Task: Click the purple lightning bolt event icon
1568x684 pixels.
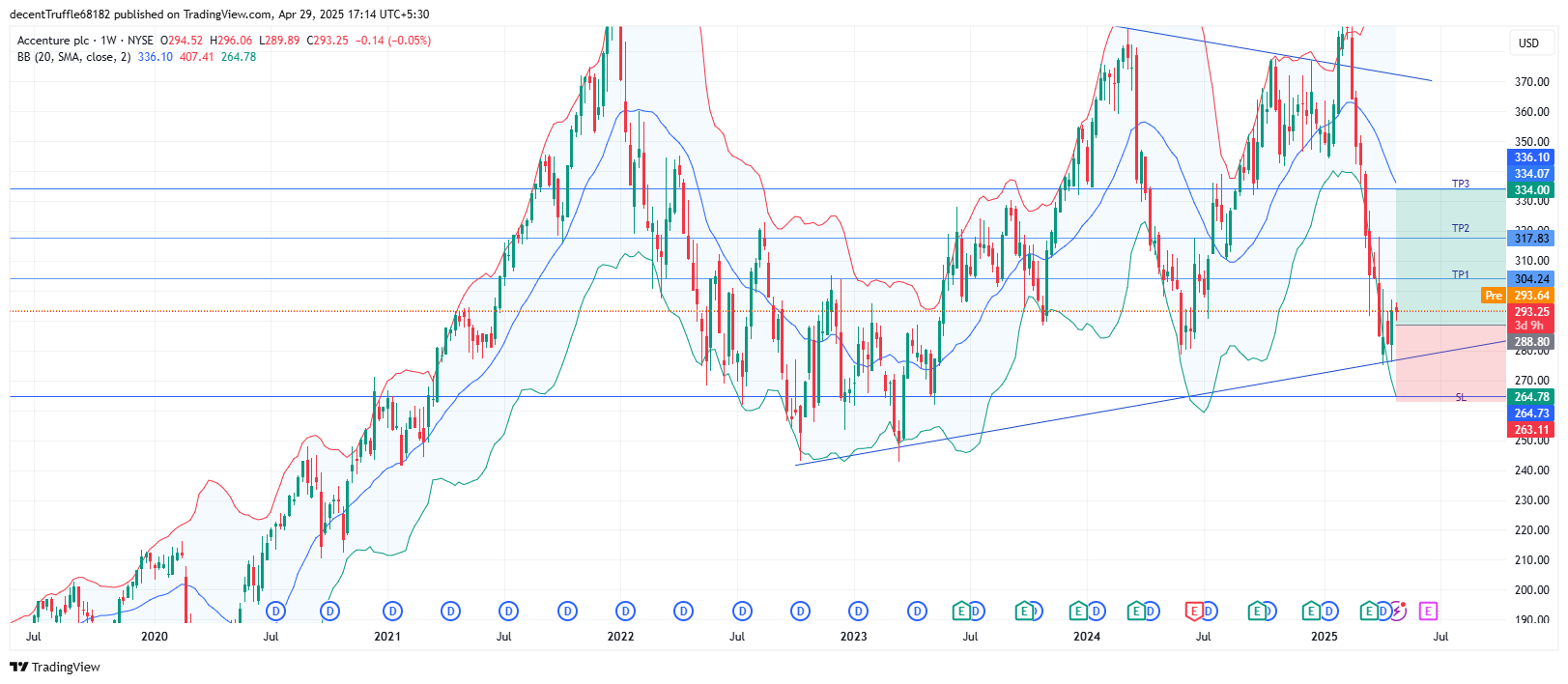Action: point(1397,611)
